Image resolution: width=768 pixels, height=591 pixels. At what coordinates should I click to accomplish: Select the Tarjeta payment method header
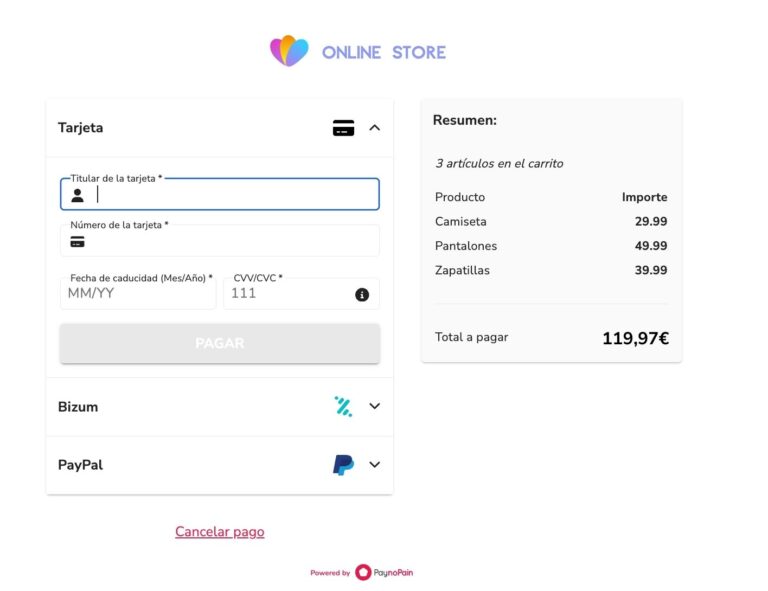tap(81, 128)
